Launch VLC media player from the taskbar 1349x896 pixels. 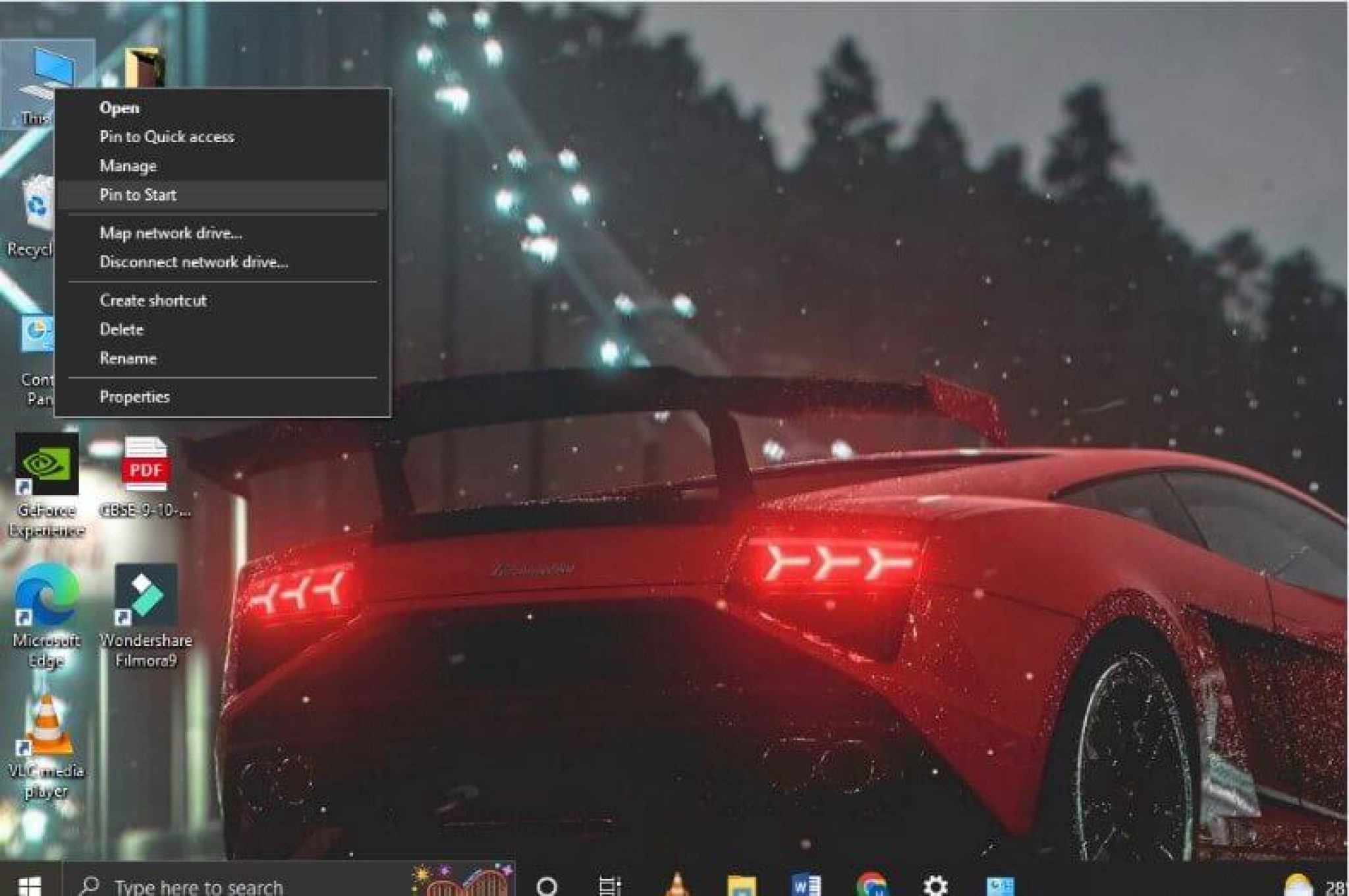(x=677, y=885)
